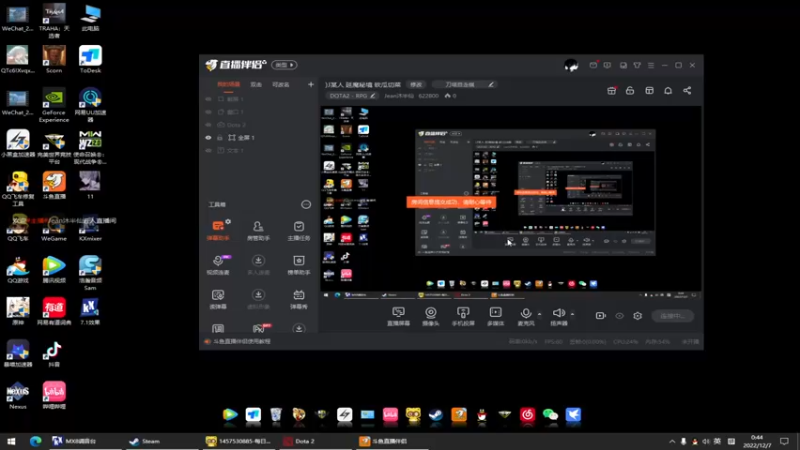Open the skin (shirt) icon in title bar
Image resolution: width=800 pixels, height=450 pixels.
pyautogui.click(x=637, y=65)
